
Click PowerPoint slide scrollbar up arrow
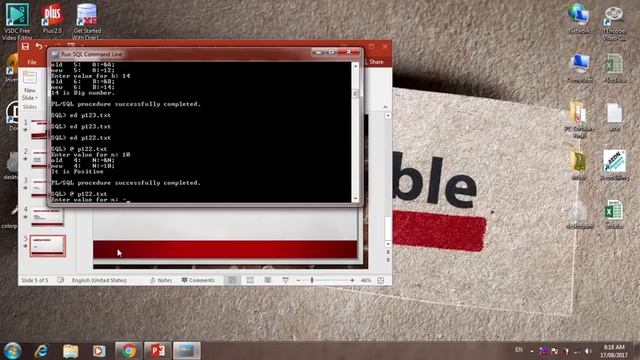tap(388, 116)
